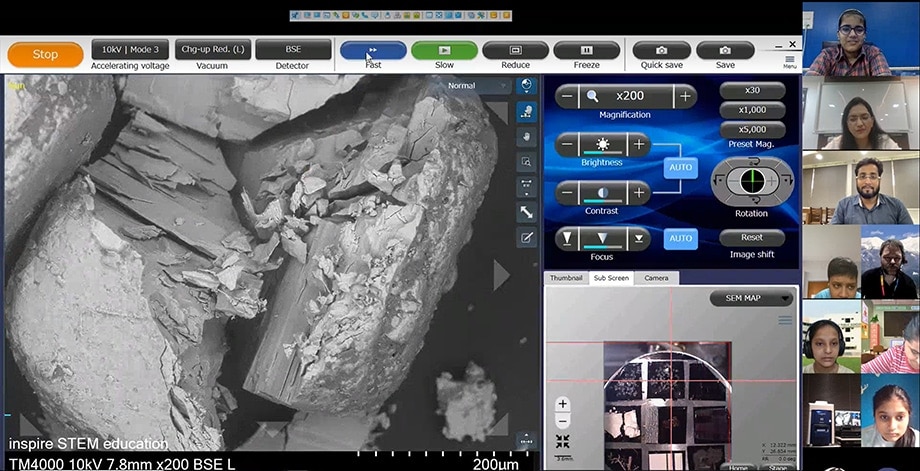Click the double-arrow measurement tool icon
The width and height of the screenshot is (920, 471).
tap(526, 212)
